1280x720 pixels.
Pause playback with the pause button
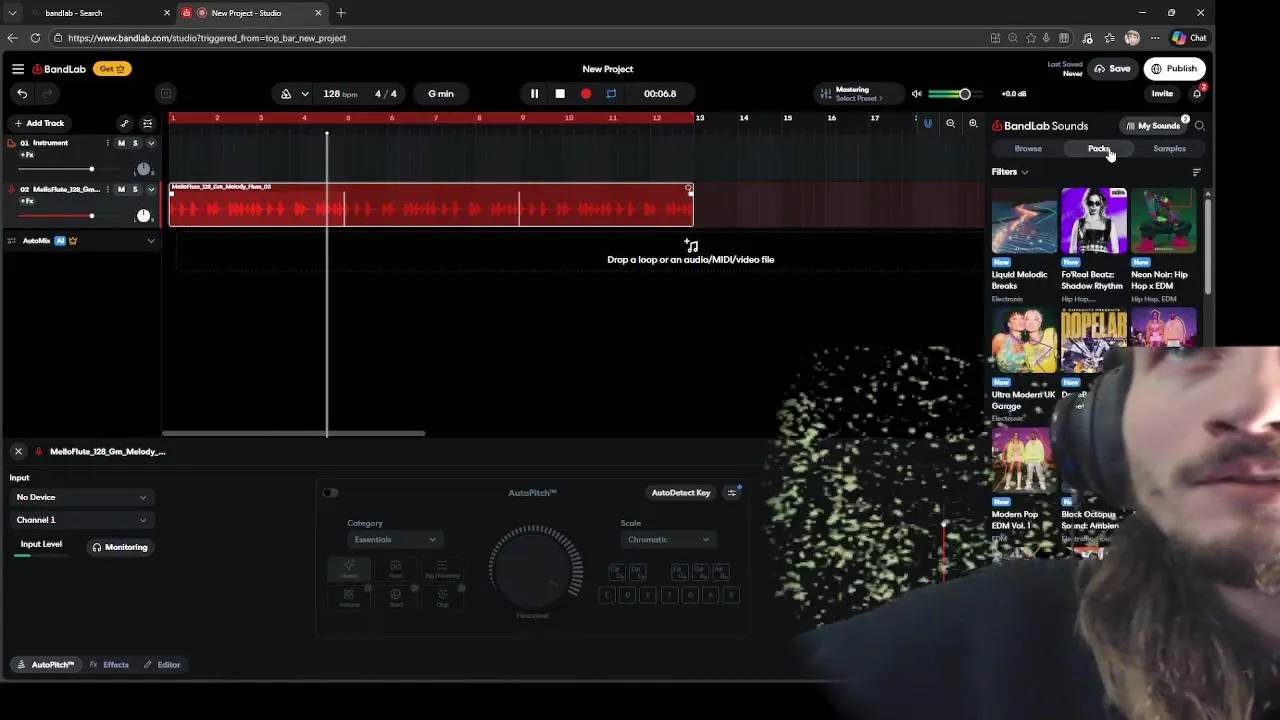534,94
